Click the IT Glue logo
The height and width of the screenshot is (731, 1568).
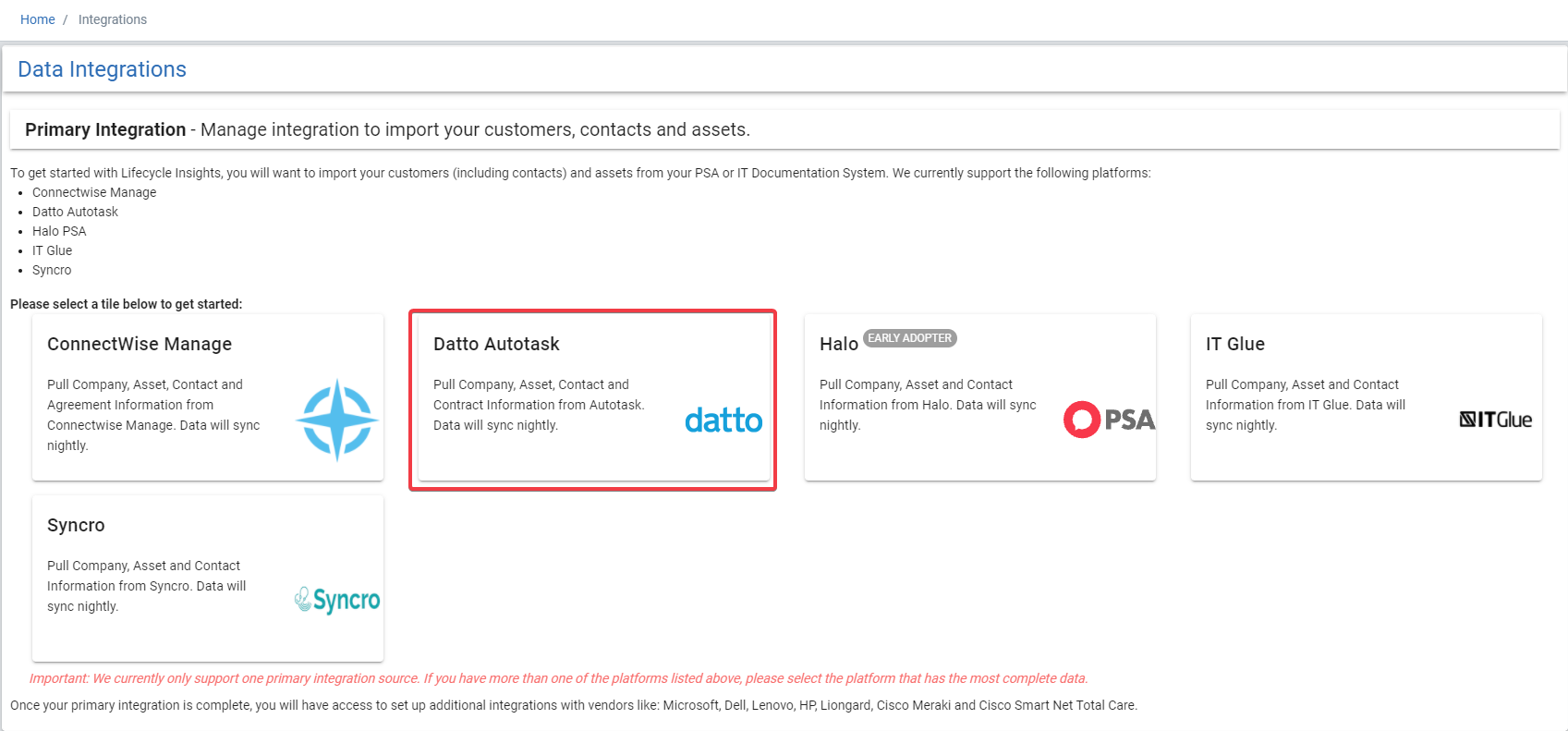pyautogui.click(x=1495, y=419)
